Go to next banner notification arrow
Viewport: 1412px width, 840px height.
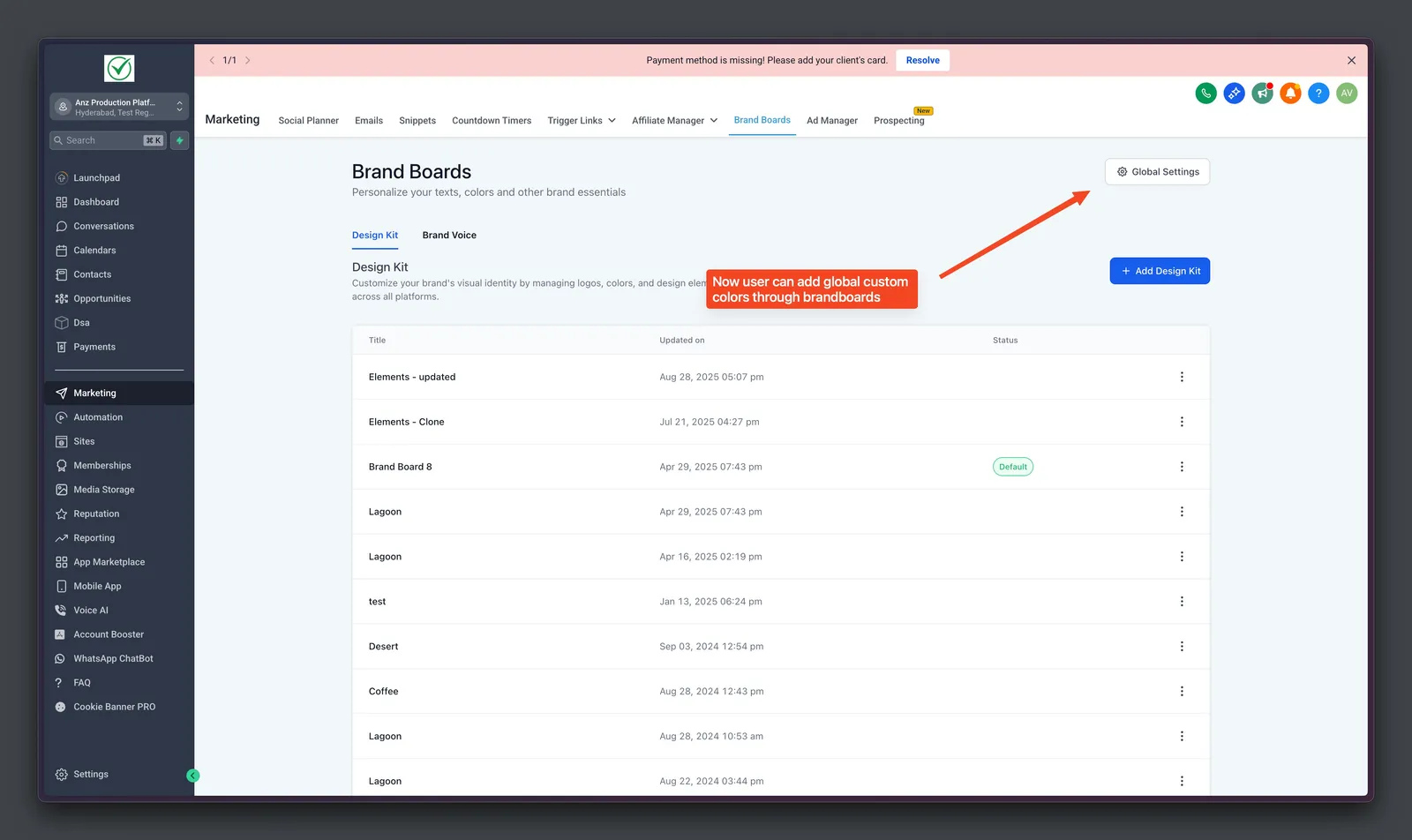coord(248,60)
